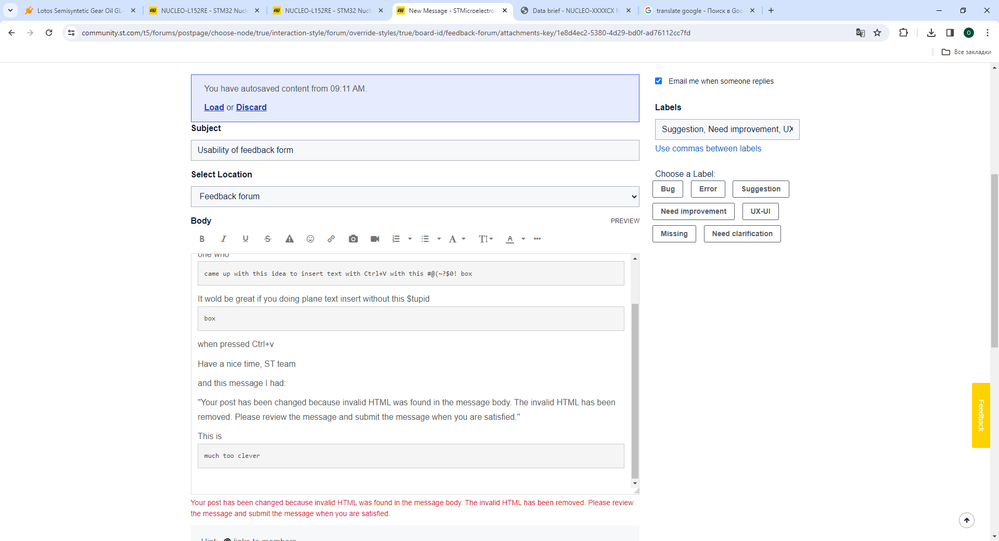Open Chrome downloads icon
The width and height of the screenshot is (999, 541).
pyautogui.click(x=931, y=32)
